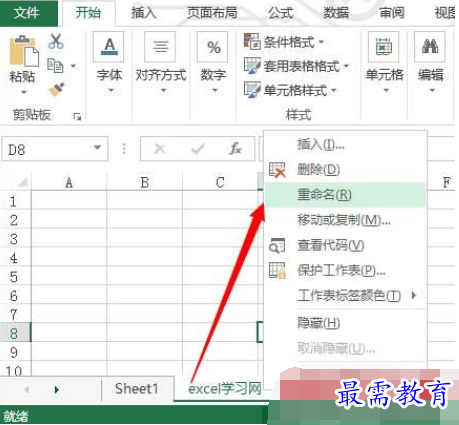Select column C header
This screenshot has width=459, height=425.
pos(220,183)
